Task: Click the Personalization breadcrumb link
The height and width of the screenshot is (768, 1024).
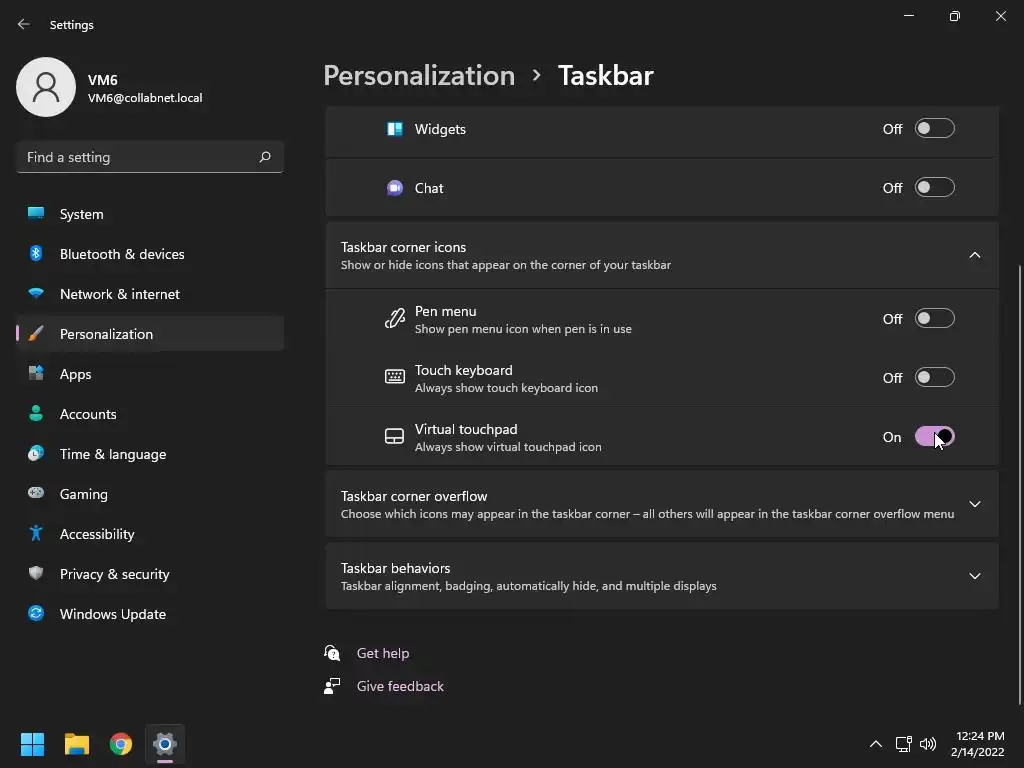Action: tap(419, 75)
